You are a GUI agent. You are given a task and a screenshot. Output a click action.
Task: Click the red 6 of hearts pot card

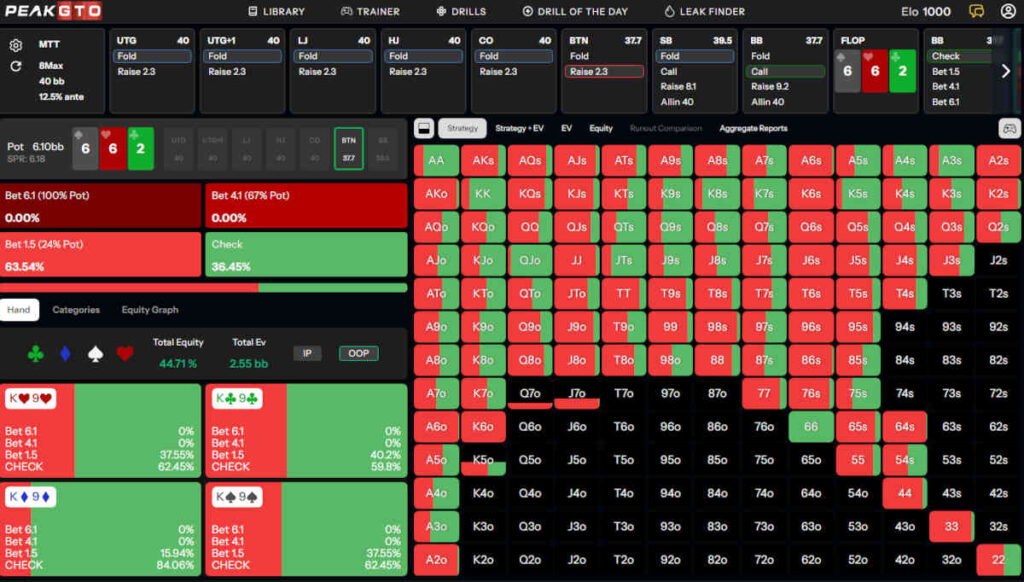coord(113,148)
